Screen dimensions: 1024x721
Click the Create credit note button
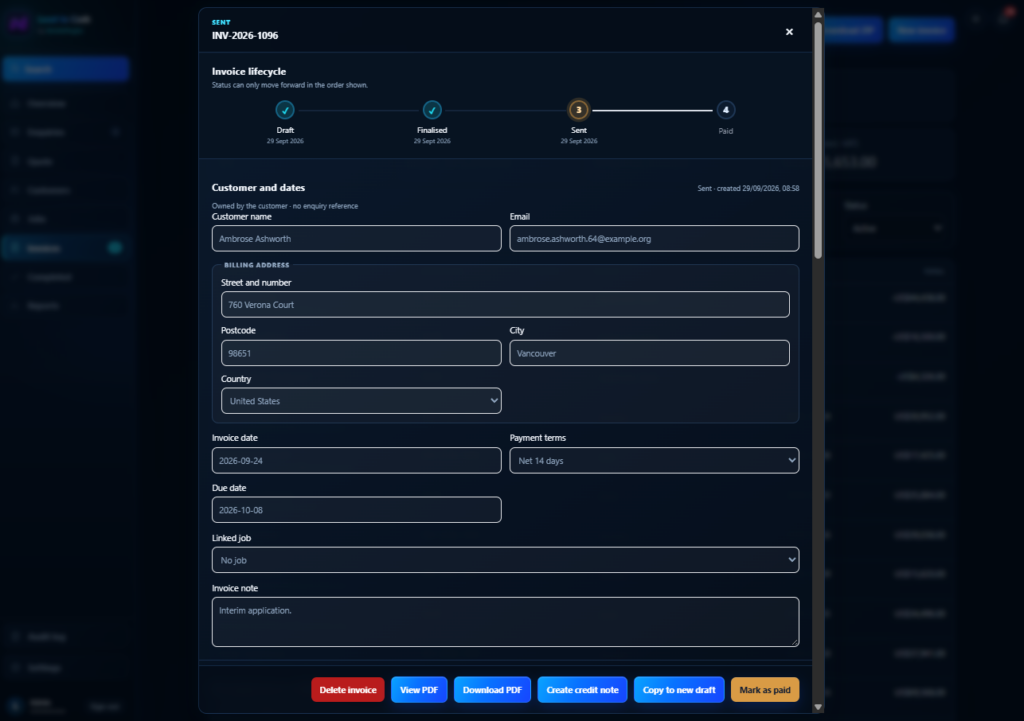582,690
